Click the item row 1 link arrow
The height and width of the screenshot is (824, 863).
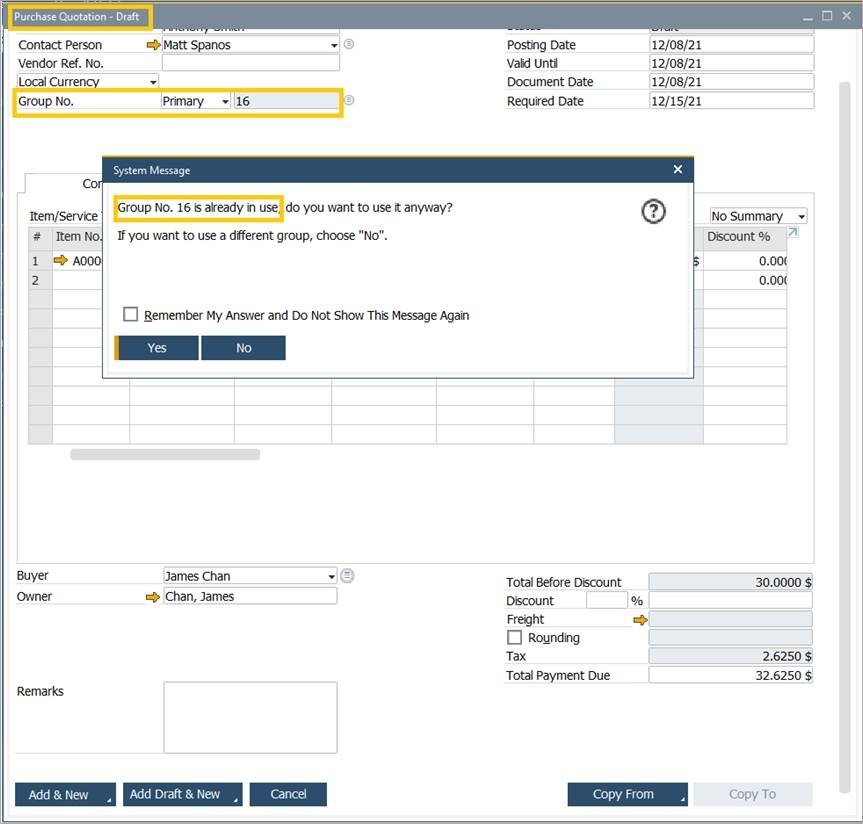[x=61, y=261]
